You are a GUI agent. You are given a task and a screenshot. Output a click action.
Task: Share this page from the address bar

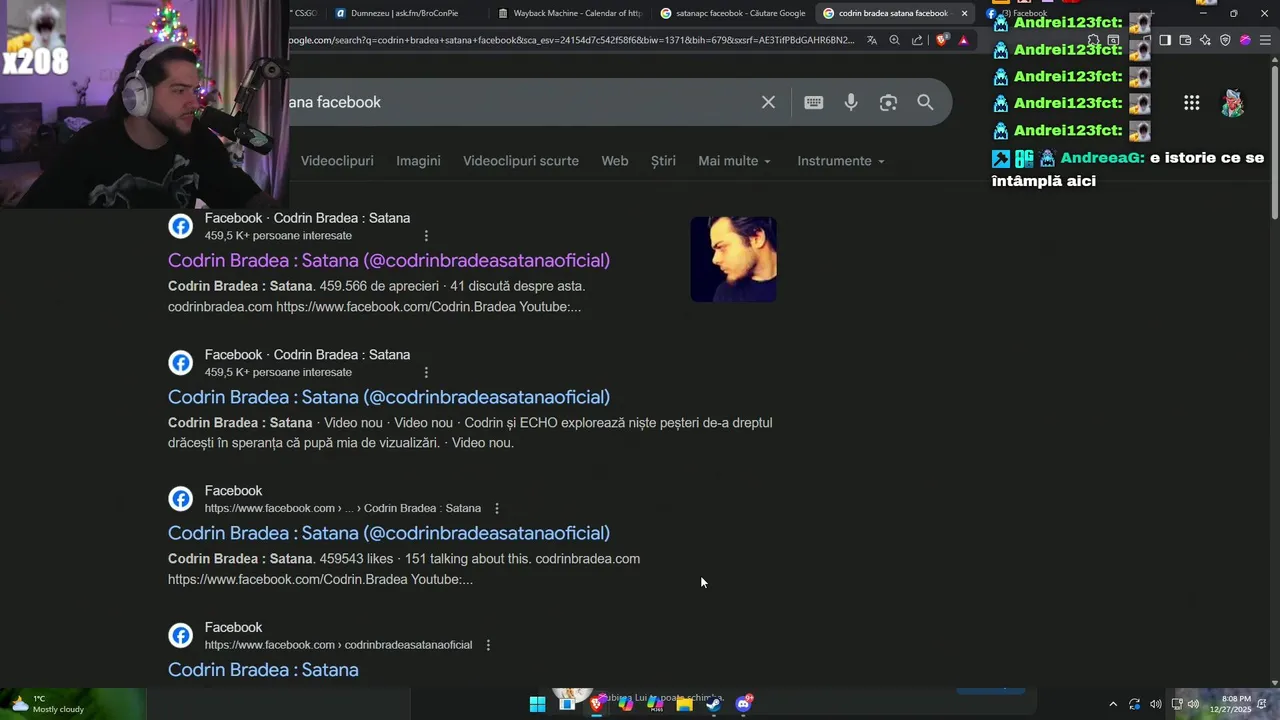coord(917,40)
